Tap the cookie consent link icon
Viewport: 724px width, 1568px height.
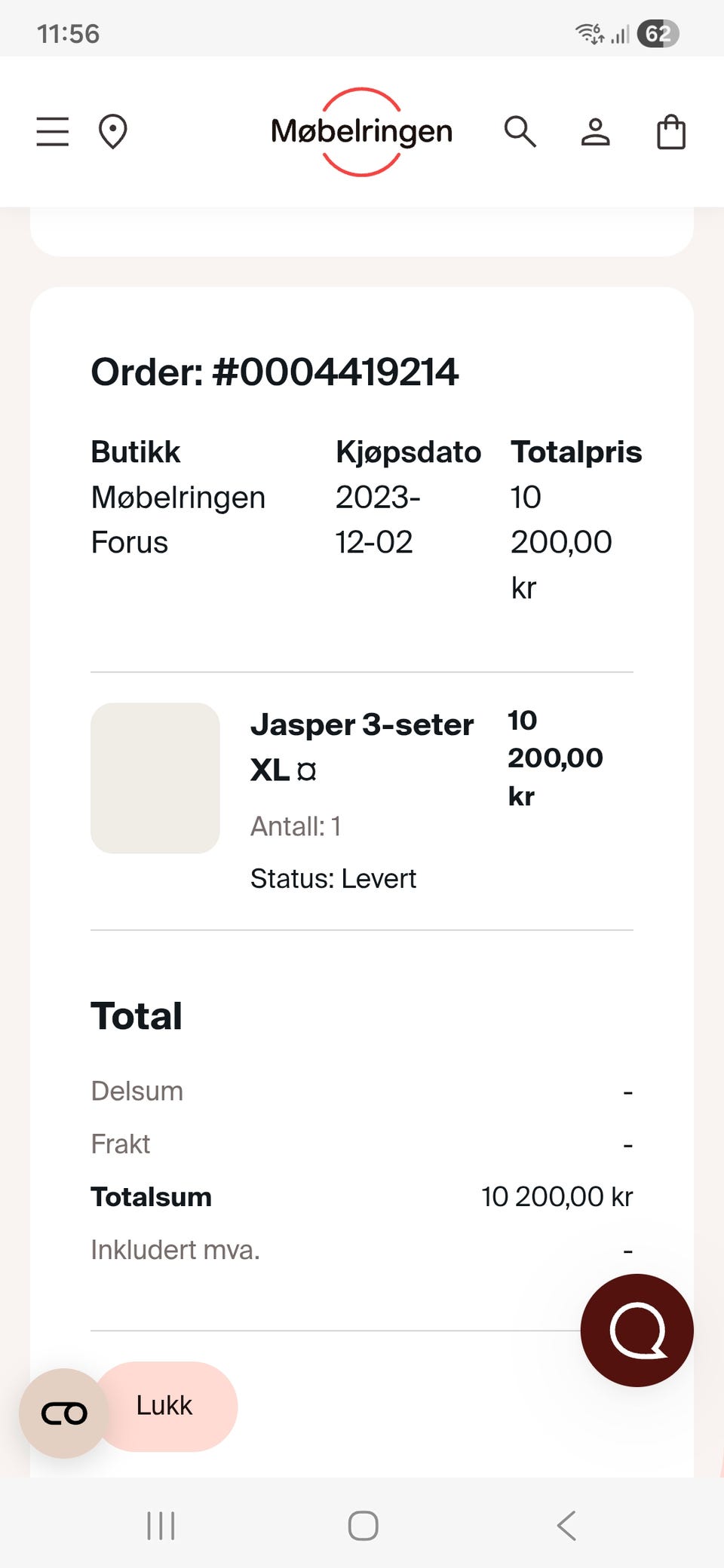64,1413
